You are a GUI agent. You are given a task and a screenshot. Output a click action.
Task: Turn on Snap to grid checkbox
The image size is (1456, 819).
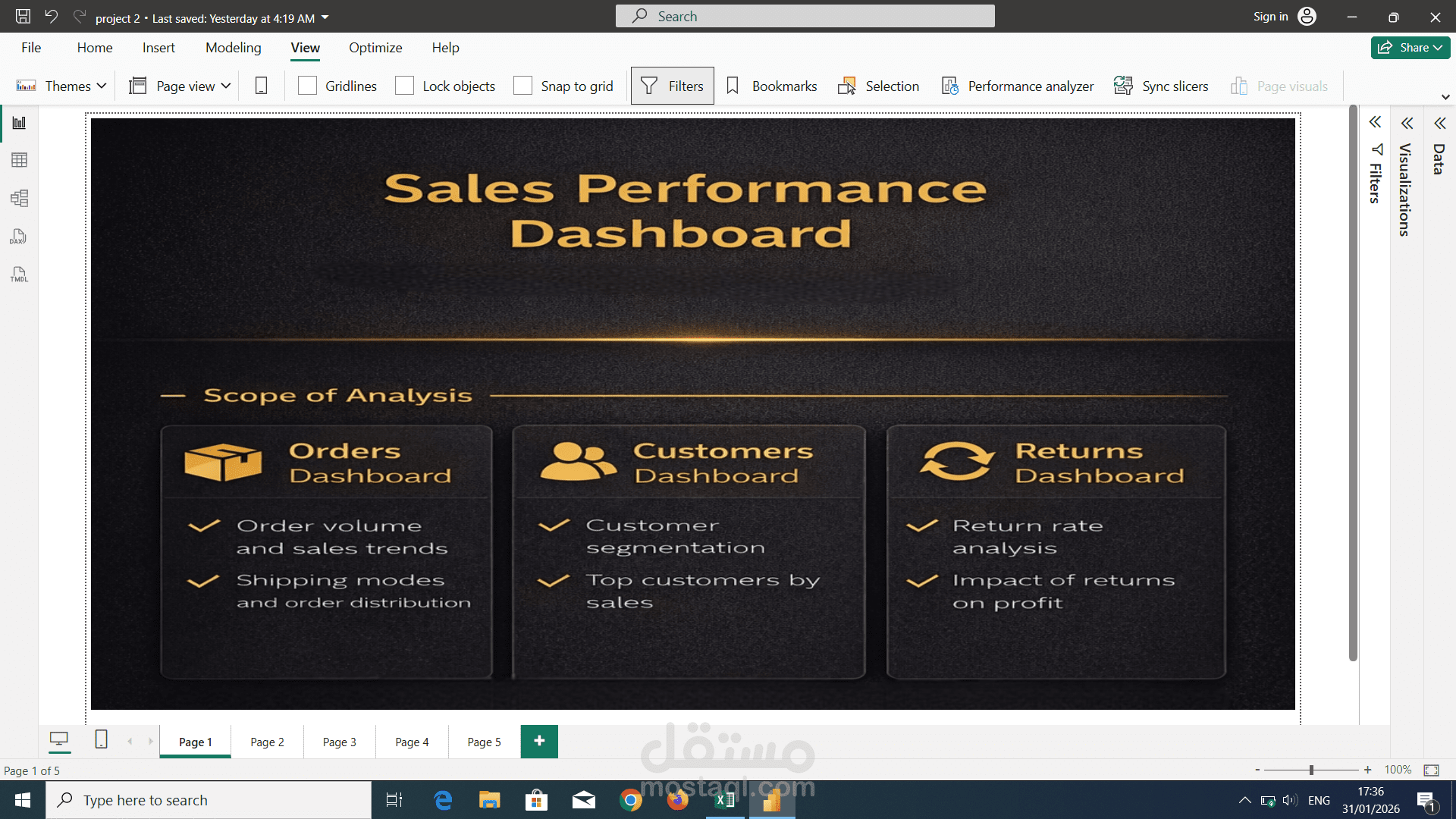[522, 86]
